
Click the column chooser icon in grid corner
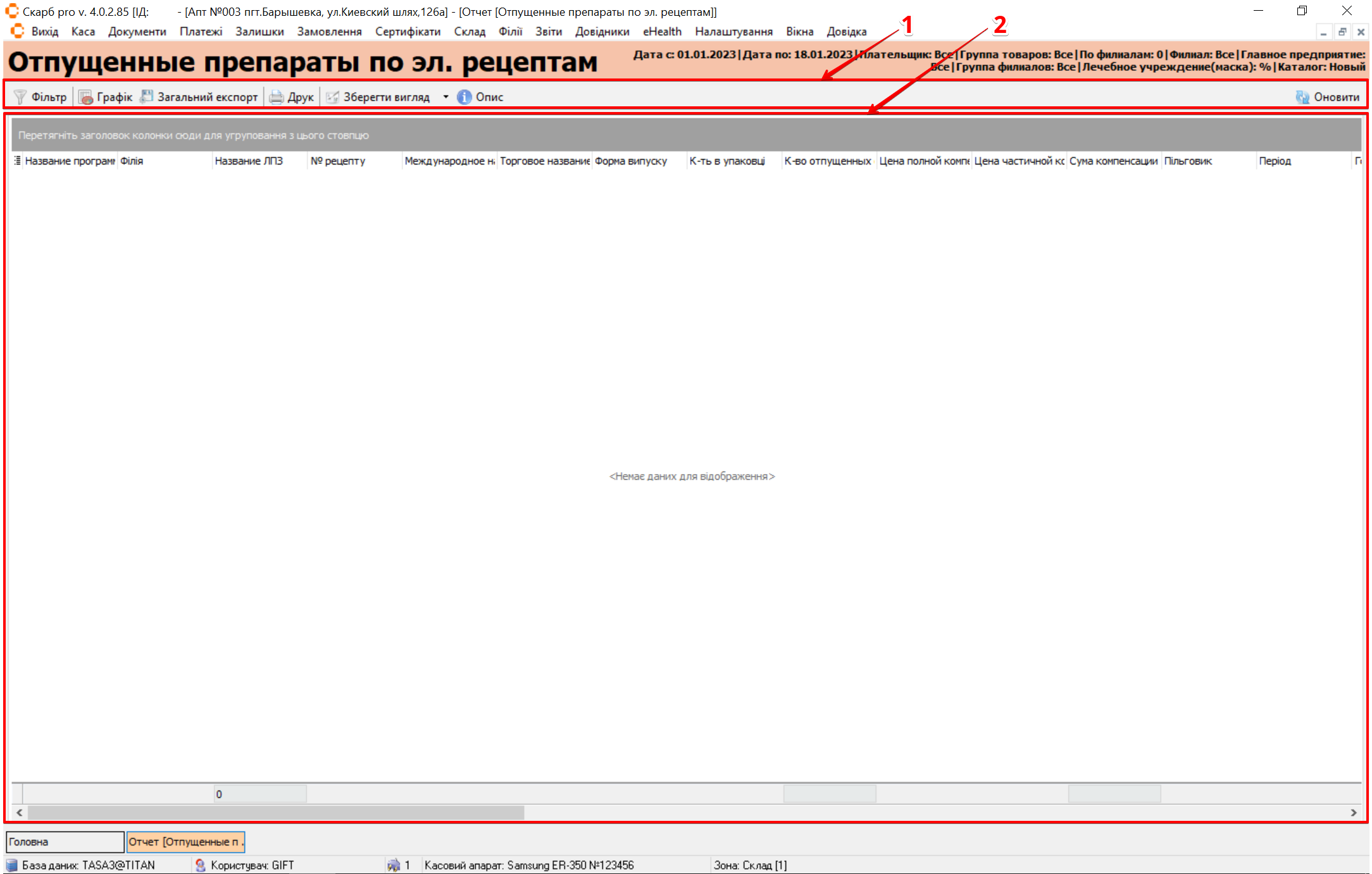pyautogui.click(x=17, y=161)
